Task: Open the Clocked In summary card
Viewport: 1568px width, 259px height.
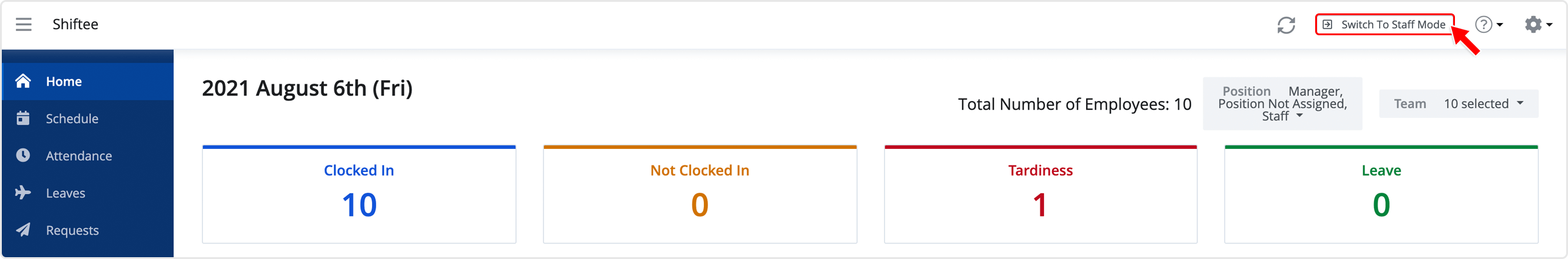Action: coord(359,195)
